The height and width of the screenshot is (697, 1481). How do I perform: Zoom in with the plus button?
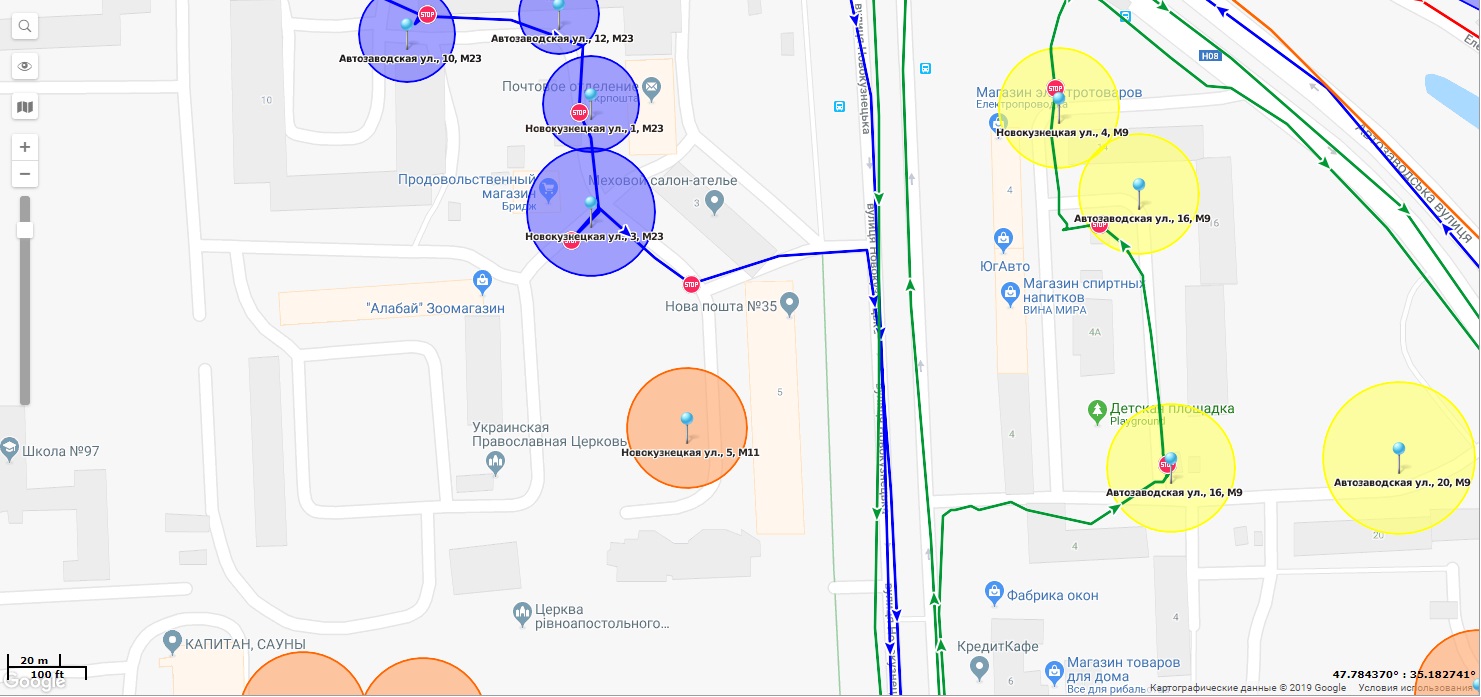point(25,147)
